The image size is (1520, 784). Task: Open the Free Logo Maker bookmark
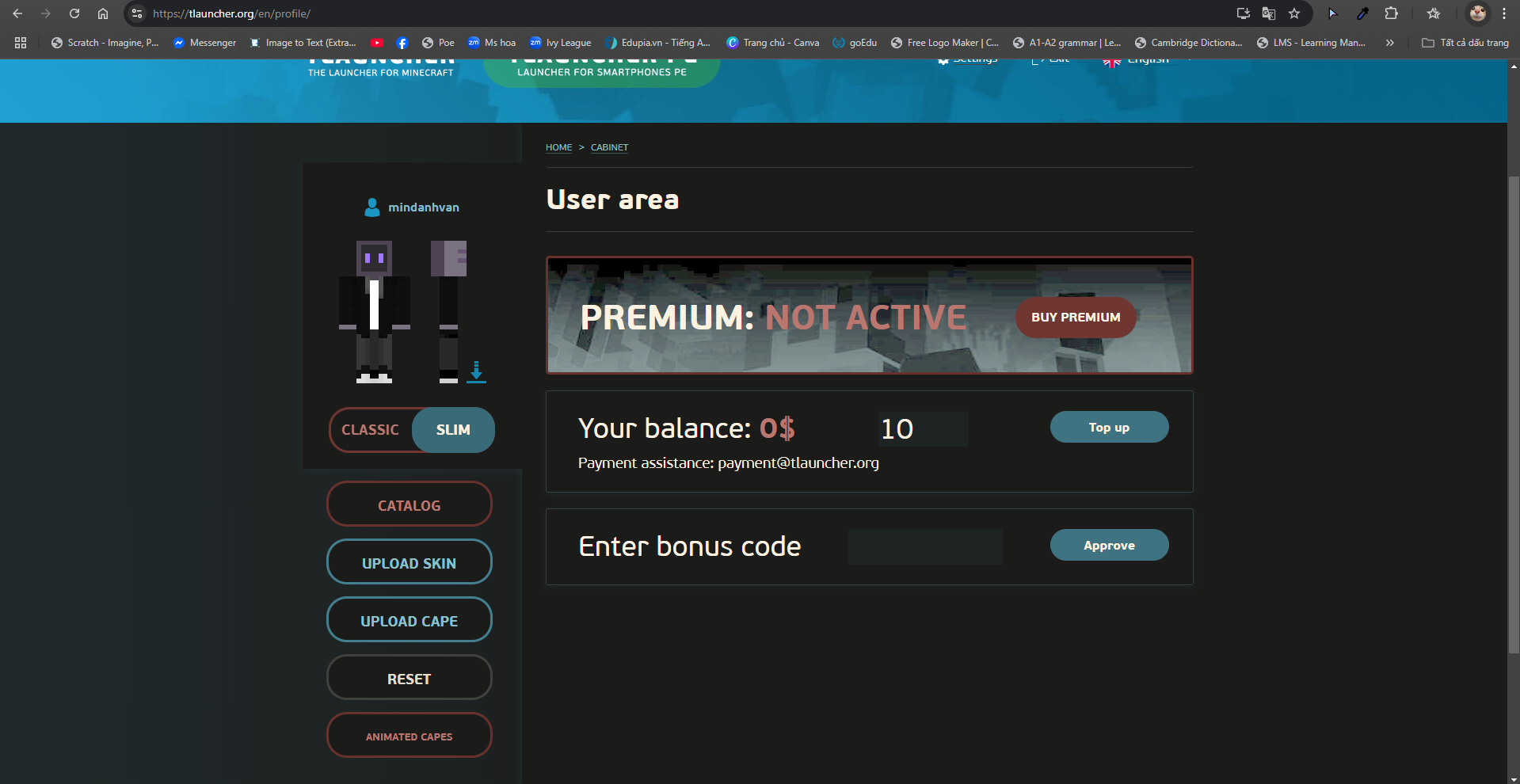pyautogui.click(x=944, y=43)
